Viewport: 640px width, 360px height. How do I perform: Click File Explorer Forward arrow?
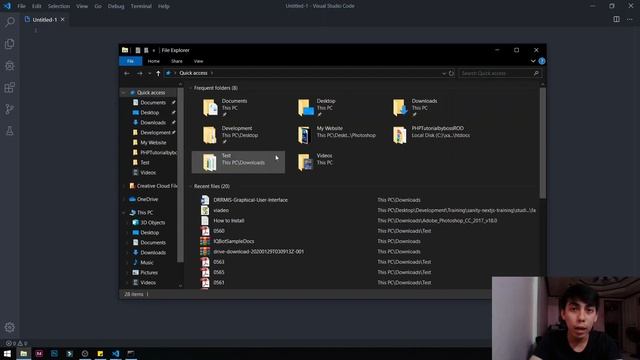(x=140, y=73)
